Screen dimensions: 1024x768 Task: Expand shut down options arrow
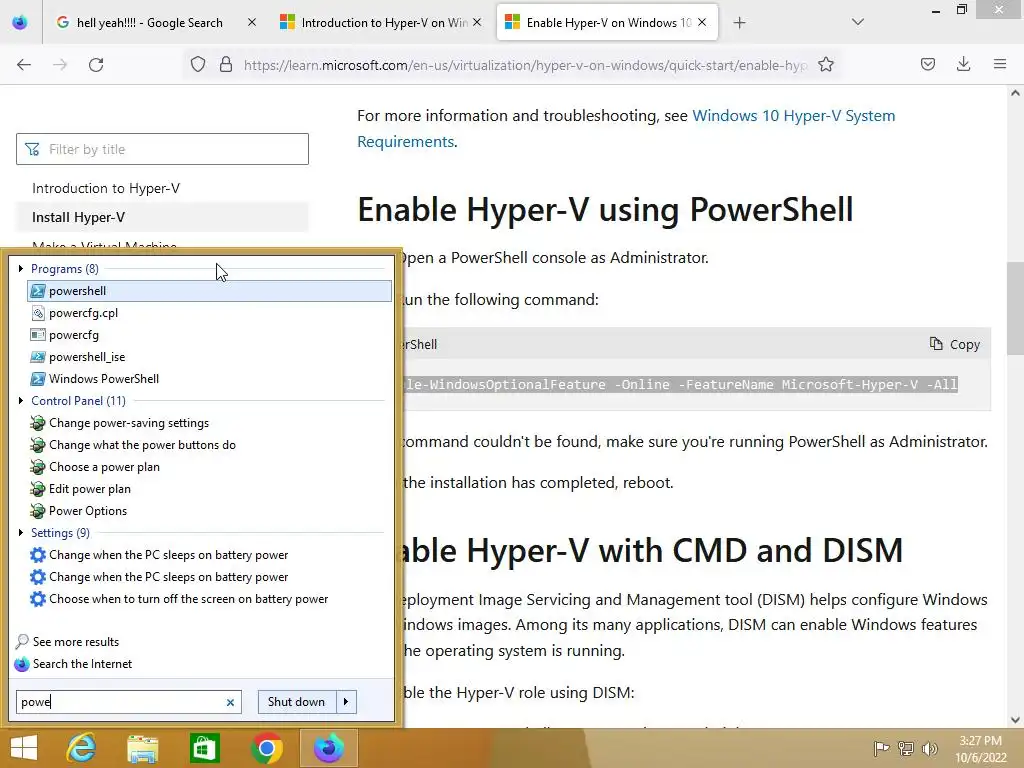pyautogui.click(x=346, y=702)
